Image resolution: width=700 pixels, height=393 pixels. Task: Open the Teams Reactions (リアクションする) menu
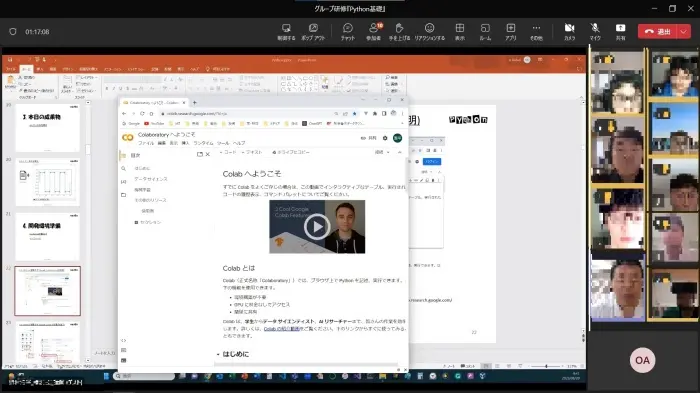click(x=429, y=32)
